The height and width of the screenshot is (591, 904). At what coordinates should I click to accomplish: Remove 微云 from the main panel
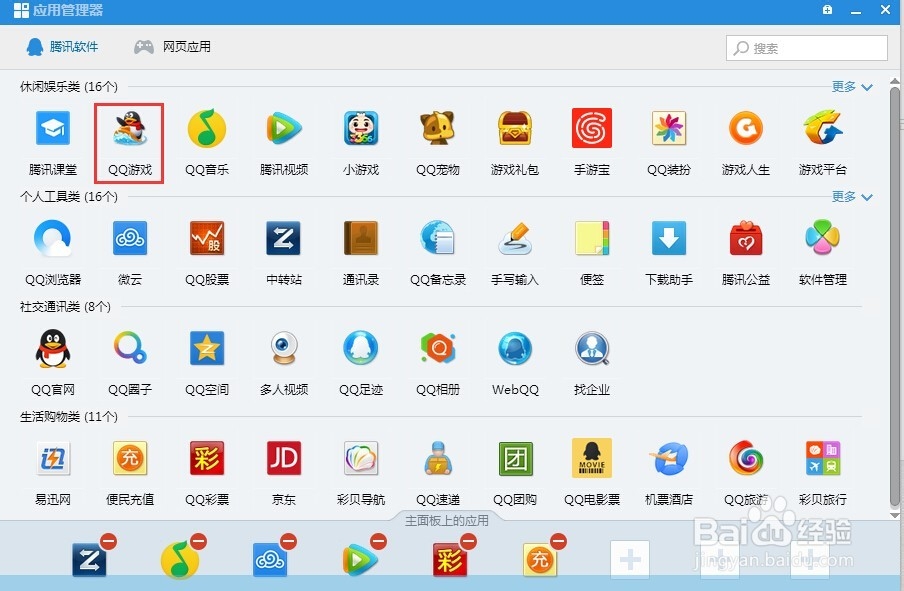[288, 541]
